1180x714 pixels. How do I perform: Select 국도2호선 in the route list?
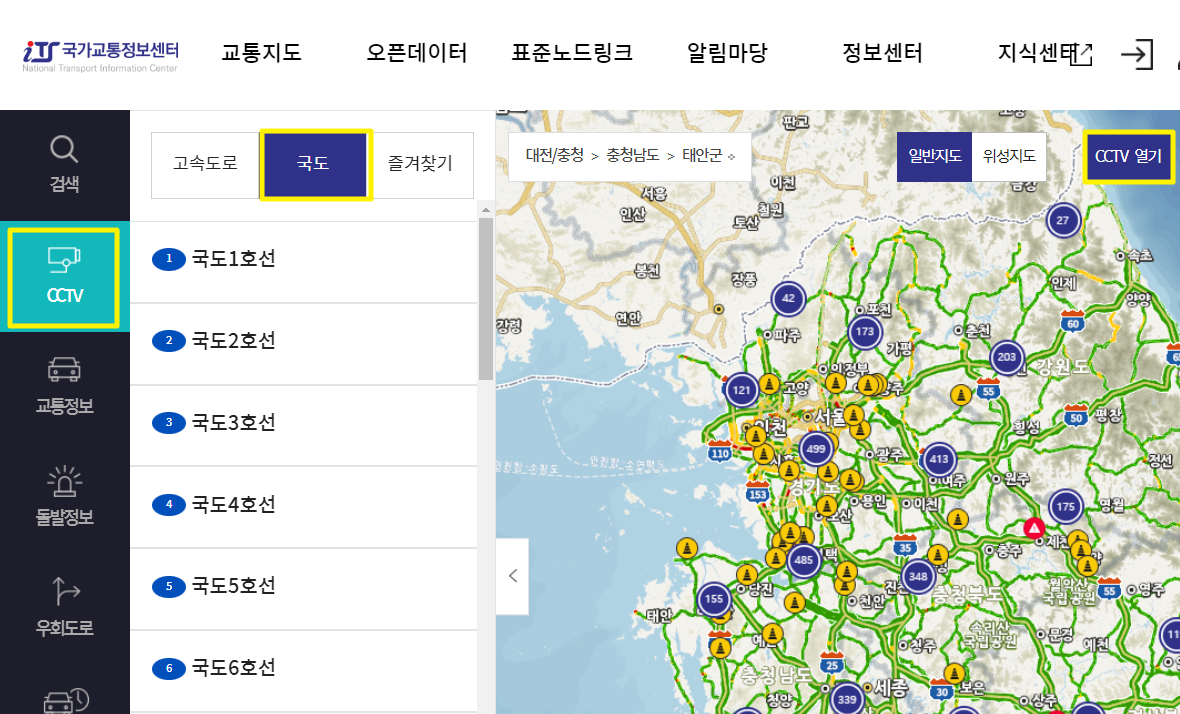tap(304, 344)
